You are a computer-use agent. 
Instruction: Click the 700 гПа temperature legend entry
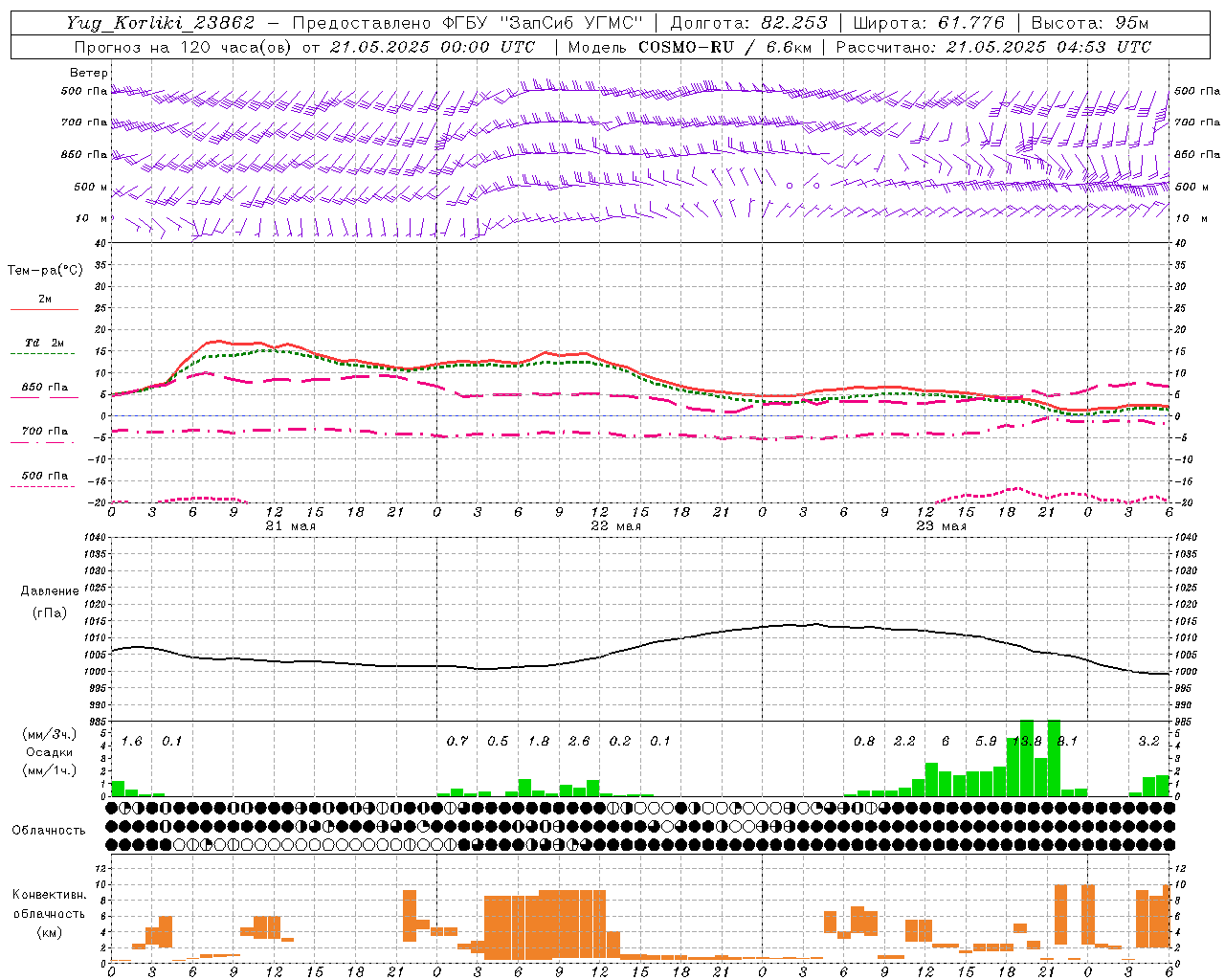coord(44,432)
